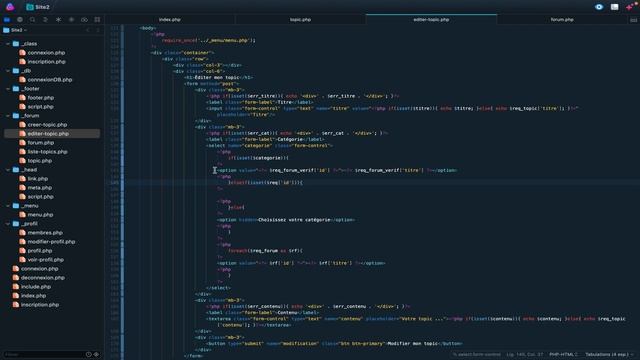
Task: Open include.php file
Action: (36, 287)
